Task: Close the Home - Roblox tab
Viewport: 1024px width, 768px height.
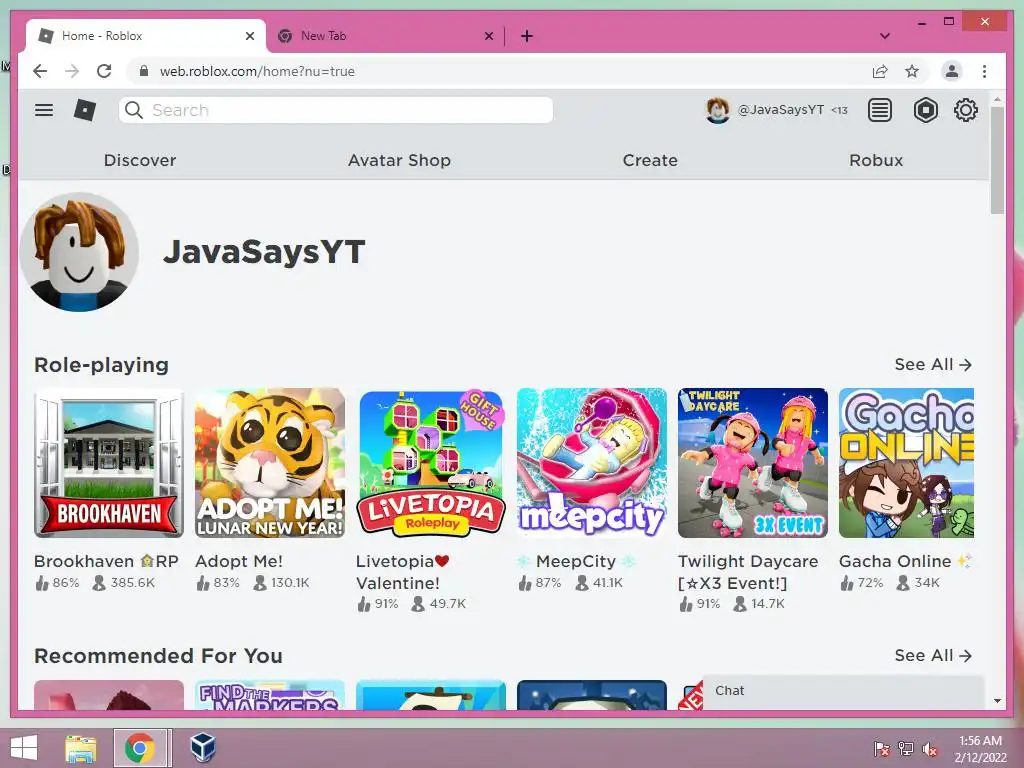Action: click(249, 36)
